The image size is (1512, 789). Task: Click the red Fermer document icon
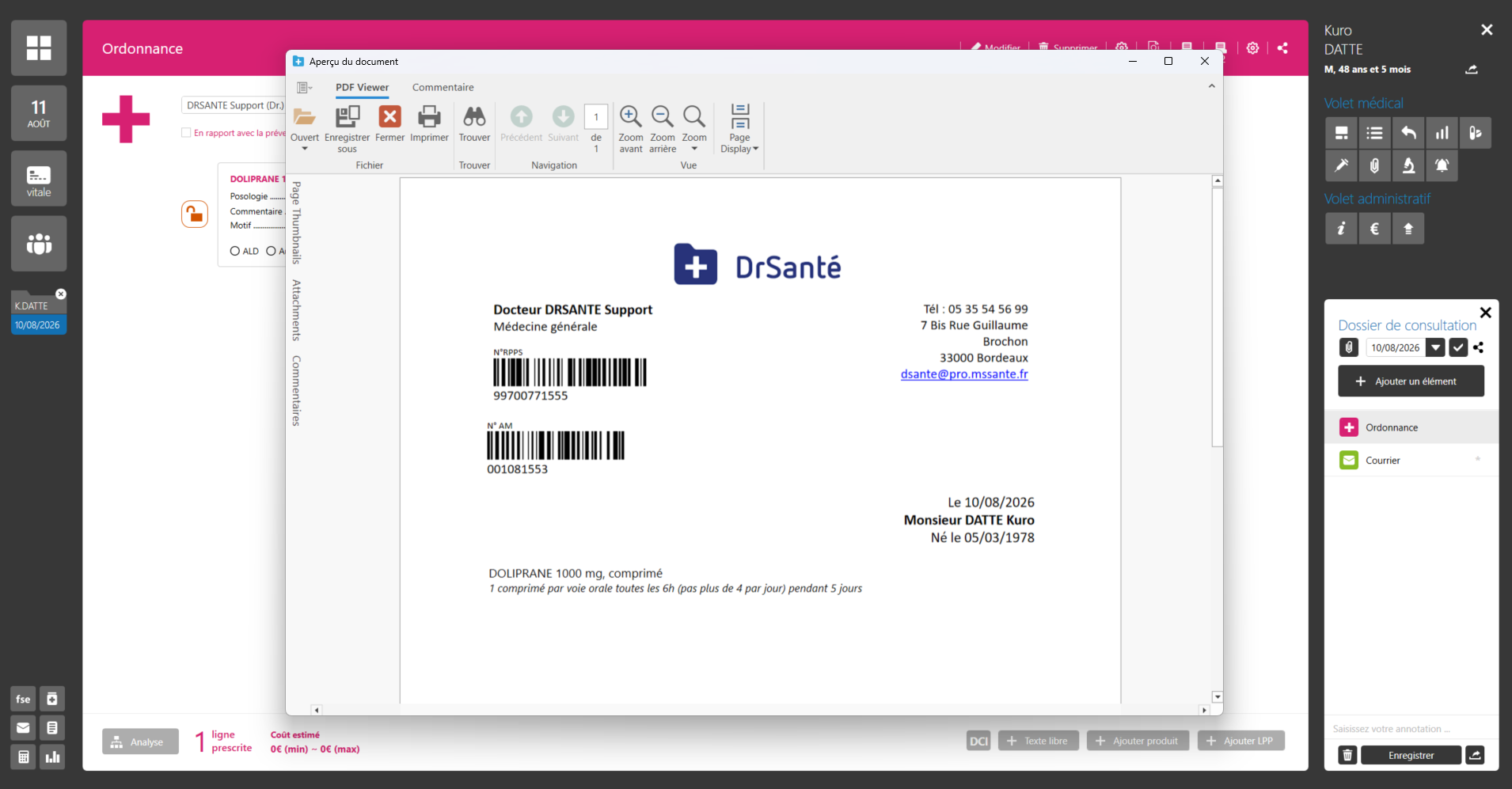[x=389, y=117]
